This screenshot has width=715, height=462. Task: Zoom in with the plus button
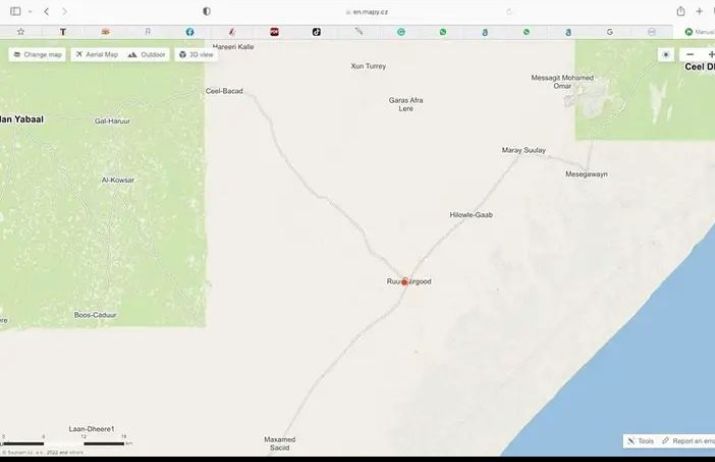(x=710, y=55)
